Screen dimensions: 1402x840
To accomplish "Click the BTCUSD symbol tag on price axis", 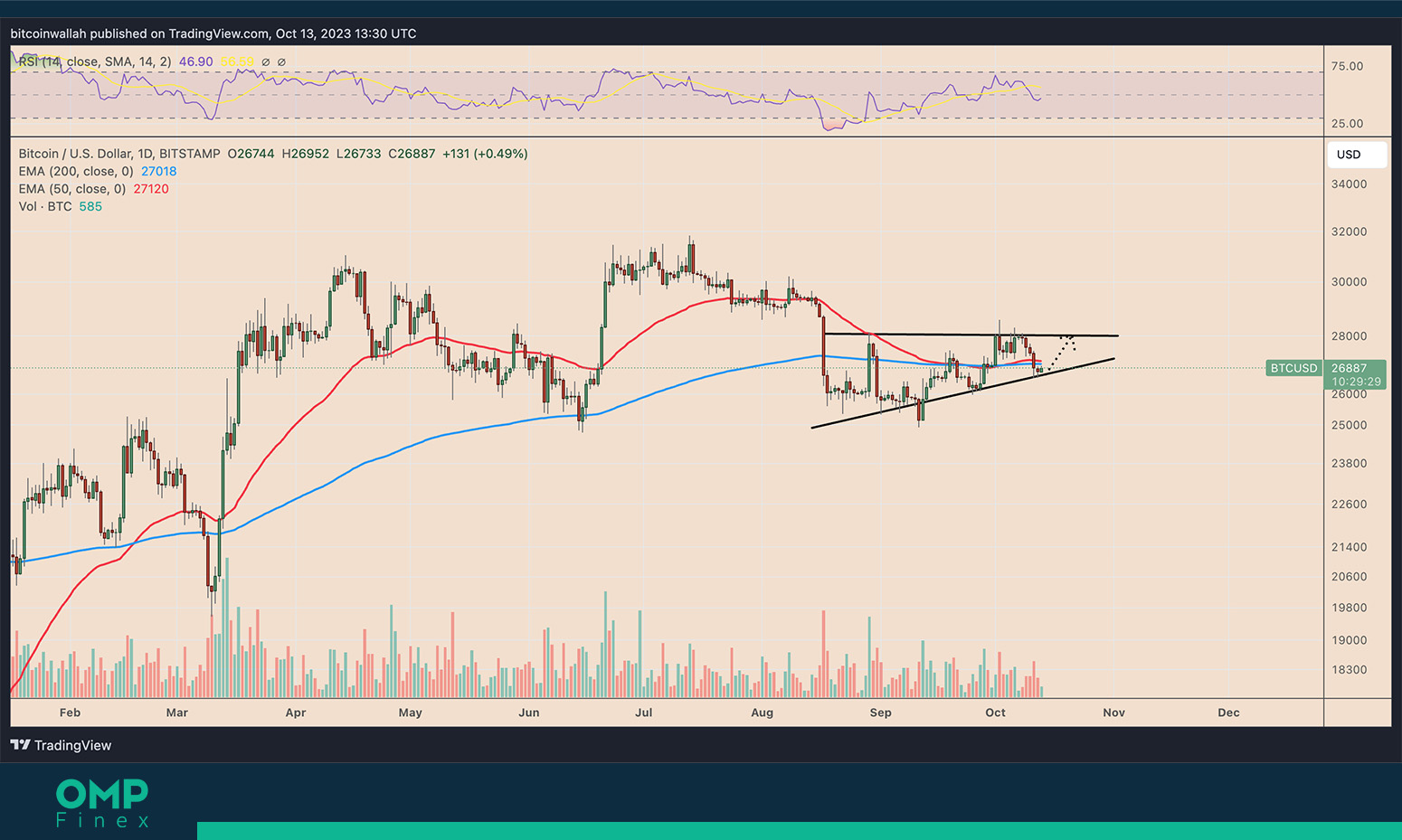I will (x=1293, y=368).
